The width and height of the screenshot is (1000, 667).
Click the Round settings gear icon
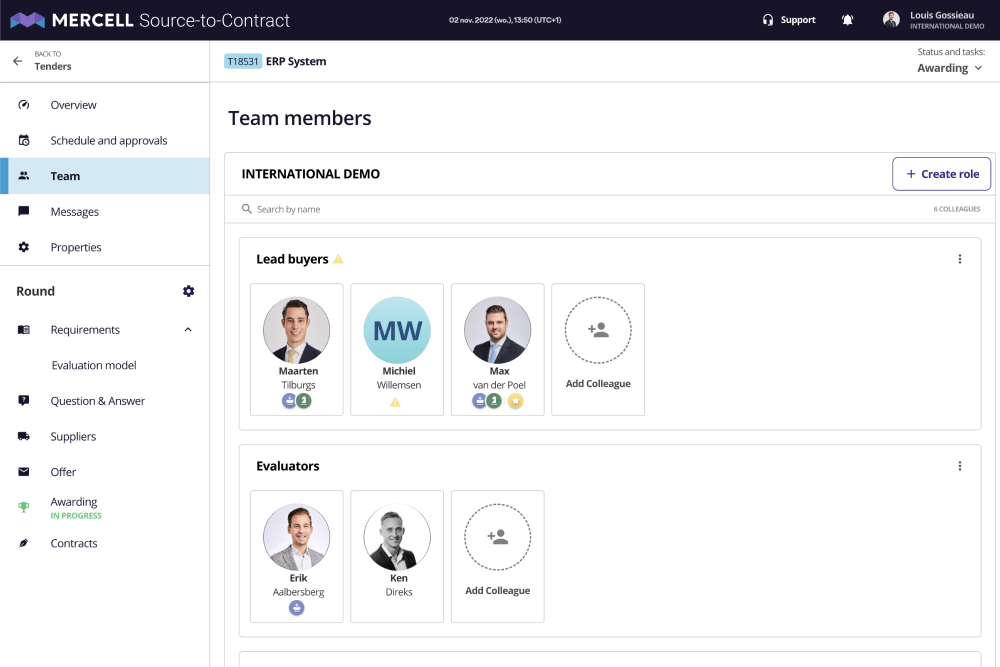189,291
